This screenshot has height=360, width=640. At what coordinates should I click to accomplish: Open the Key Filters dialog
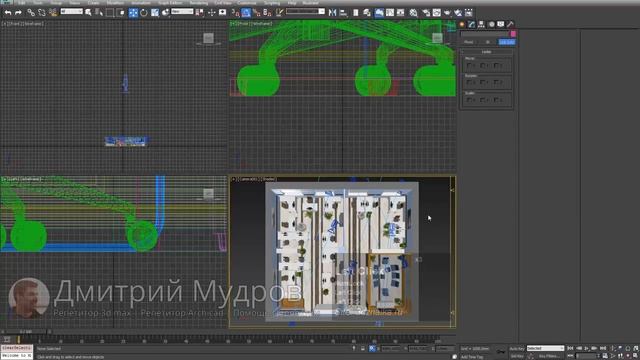(x=549, y=356)
